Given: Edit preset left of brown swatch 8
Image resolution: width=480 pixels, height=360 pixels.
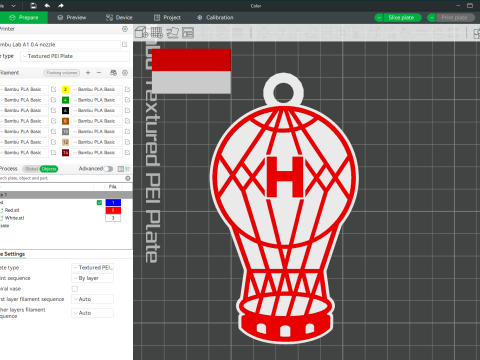Looking at the screenshot, I should [54, 121].
